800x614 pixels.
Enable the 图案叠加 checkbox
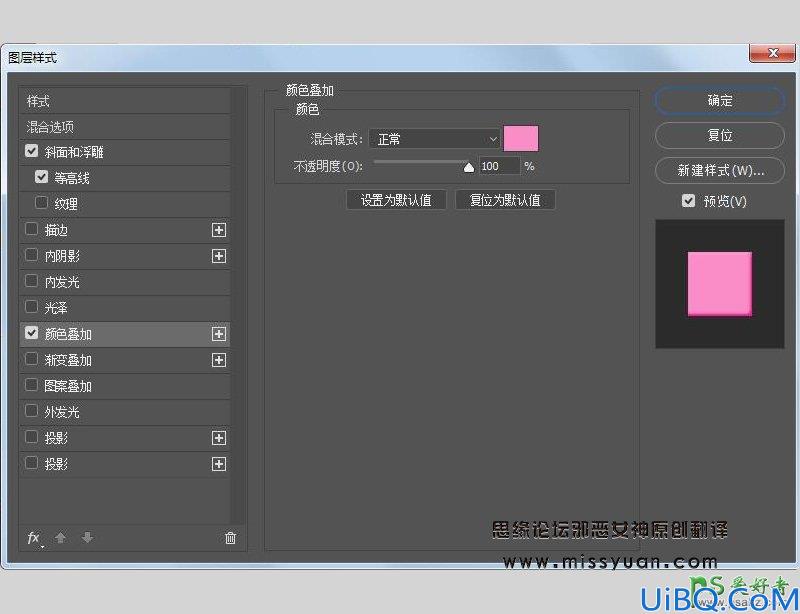coord(32,385)
